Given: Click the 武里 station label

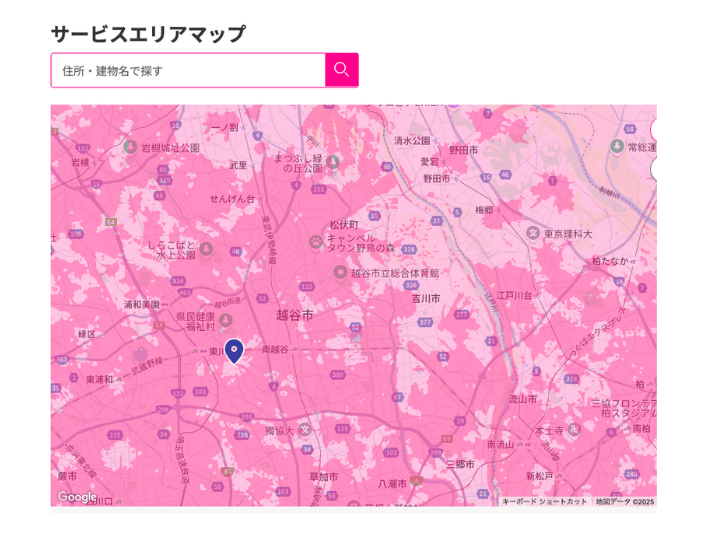Looking at the screenshot, I should point(238,165).
